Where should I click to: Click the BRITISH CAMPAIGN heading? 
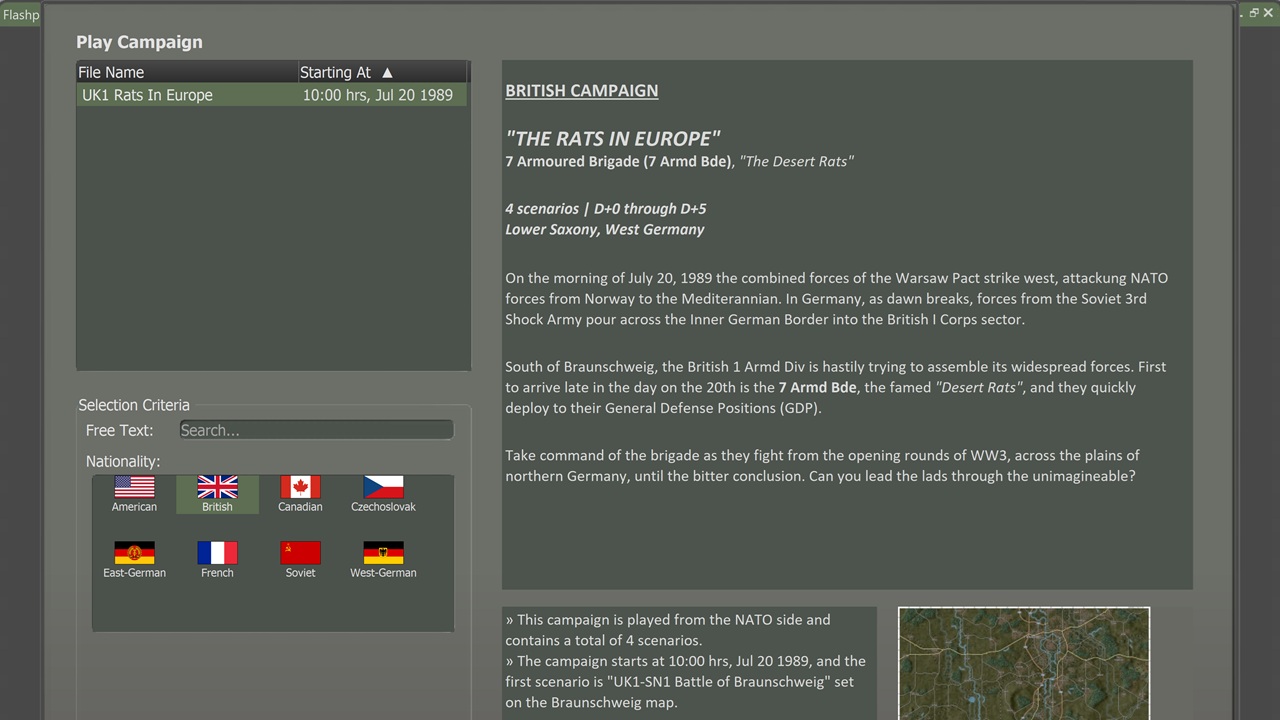tap(581, 90)
